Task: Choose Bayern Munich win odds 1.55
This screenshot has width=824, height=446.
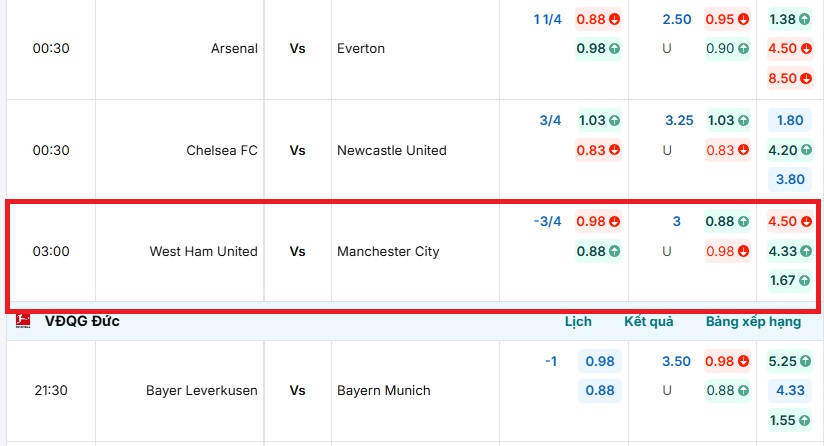Action: pyautogui.click(x=789, y=420)
